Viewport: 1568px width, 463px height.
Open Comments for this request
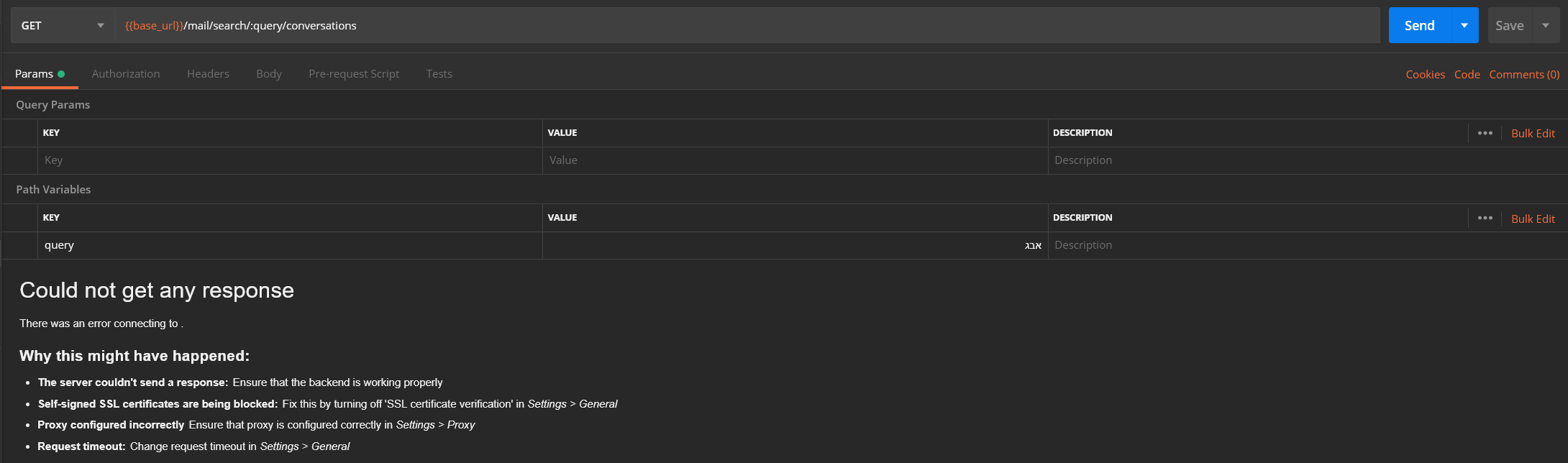tap(1524, 74)
